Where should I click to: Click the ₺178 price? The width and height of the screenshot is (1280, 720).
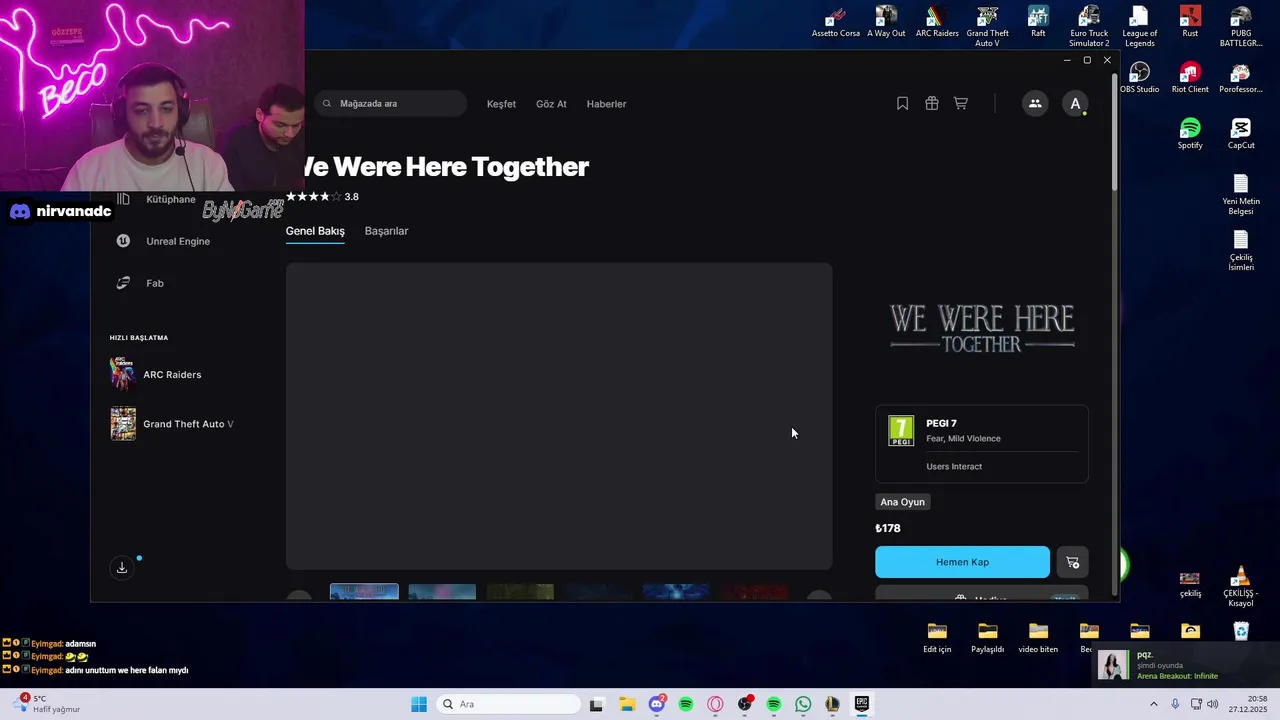click(x=888, y=528)
